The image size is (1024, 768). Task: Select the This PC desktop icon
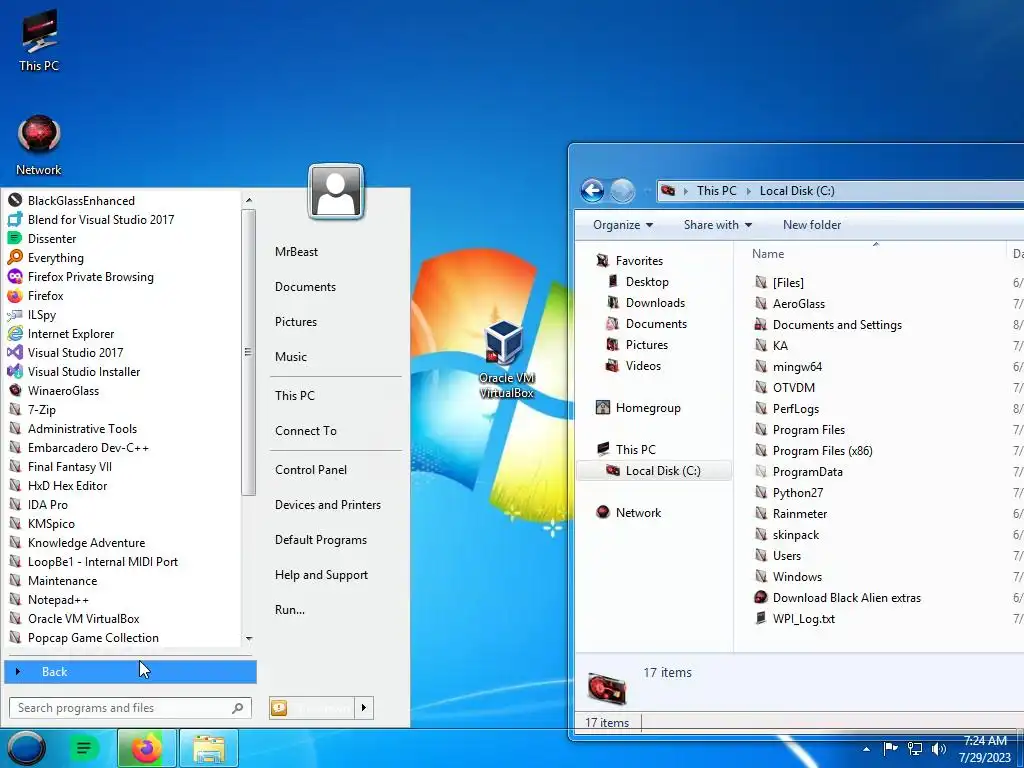[39, 40]
